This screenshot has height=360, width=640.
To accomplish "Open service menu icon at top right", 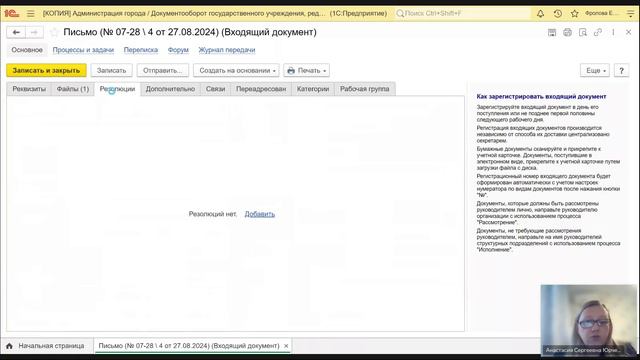I will click(x=631, y=13).
